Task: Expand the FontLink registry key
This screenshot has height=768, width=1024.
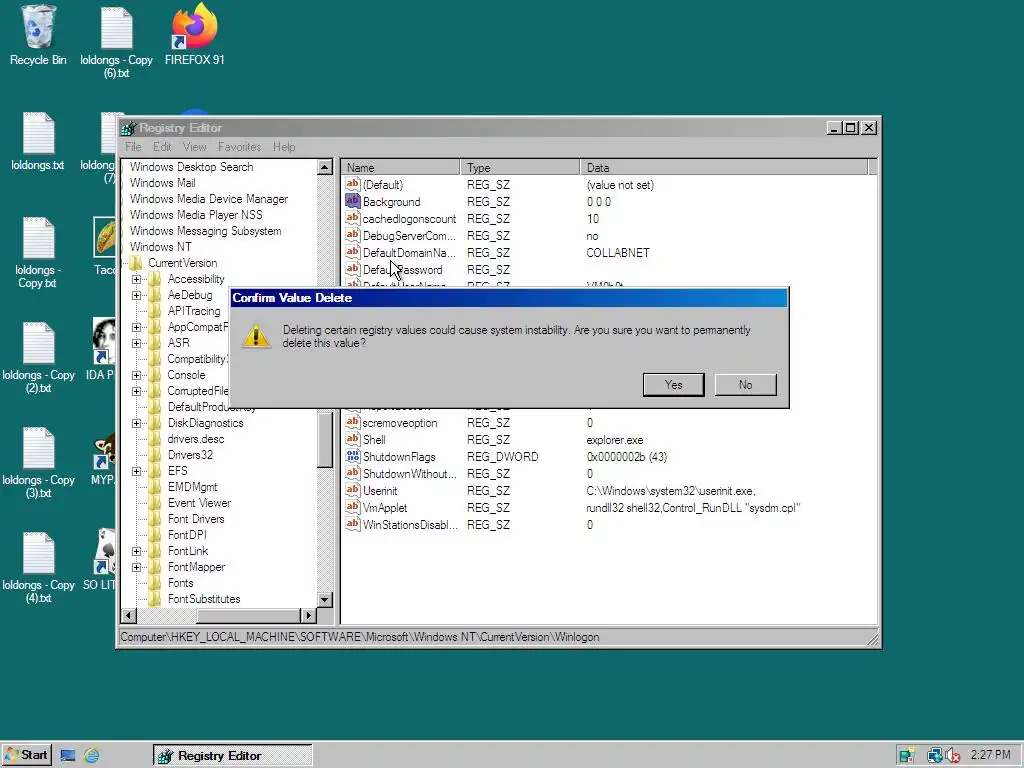Action: pyautogui.click(x=136, y=551)
